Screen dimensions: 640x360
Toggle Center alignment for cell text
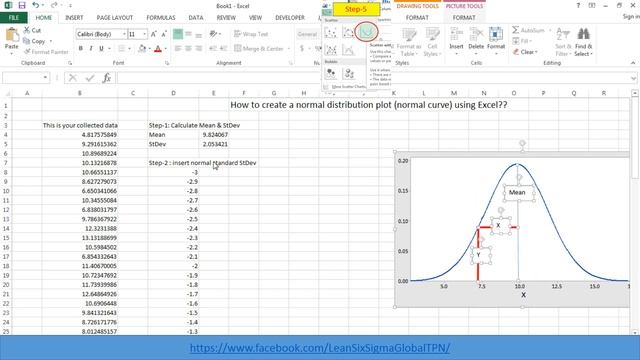188,49
